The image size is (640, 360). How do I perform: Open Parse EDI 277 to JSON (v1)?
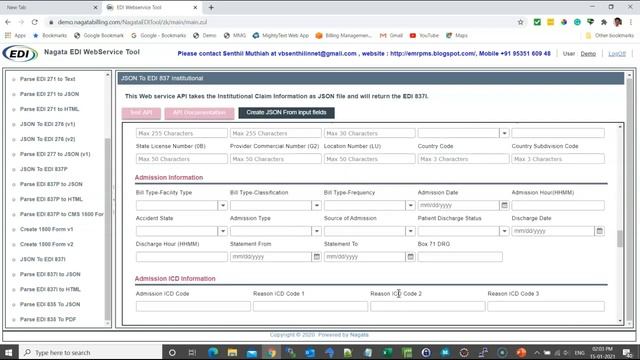click(55, 154)
